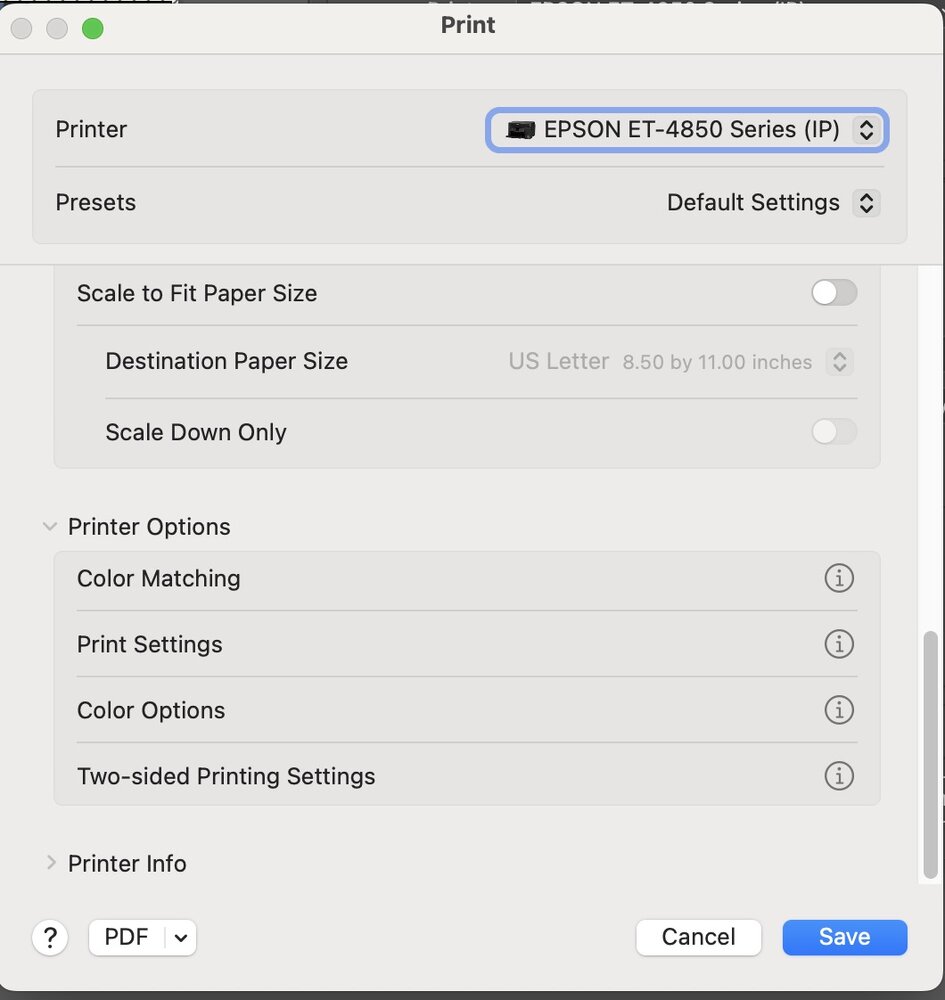The image size is (945, 1000).
Task: Open Destination Paper Size dropdown
Action: (x=839, y=362)
